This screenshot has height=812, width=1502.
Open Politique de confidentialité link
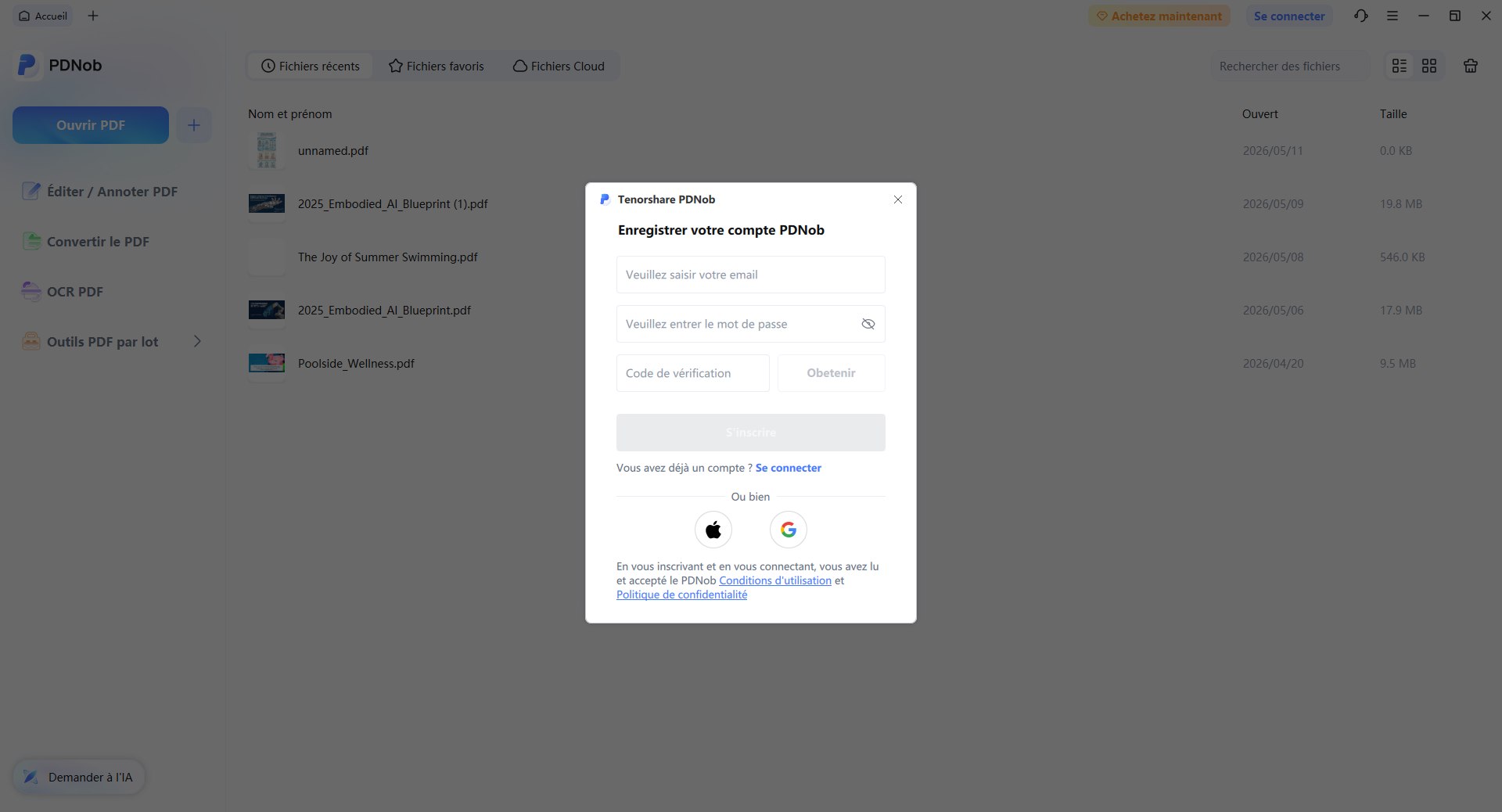(x=682, y=595)
